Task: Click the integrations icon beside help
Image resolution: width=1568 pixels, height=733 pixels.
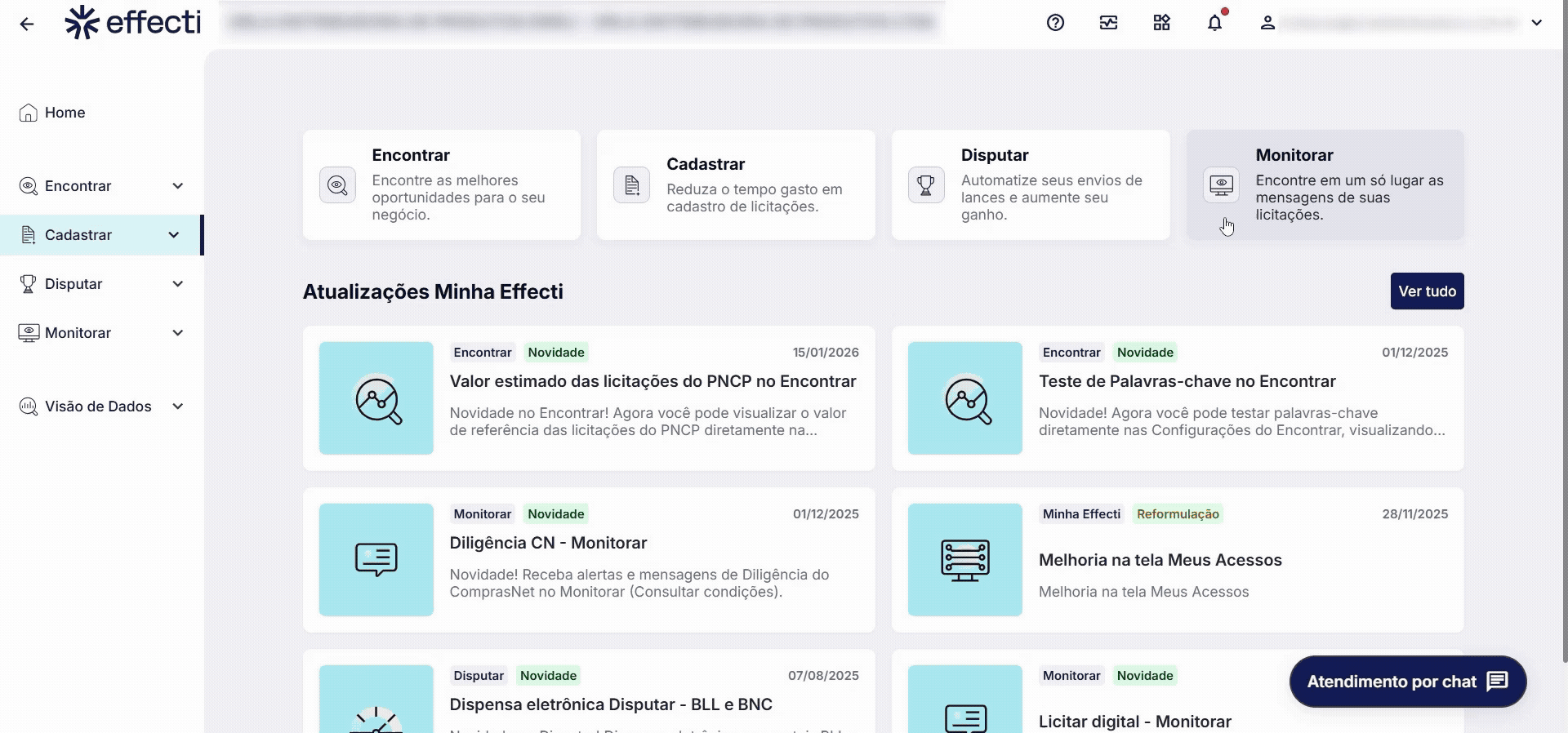Action: [x=1108, y=23]
